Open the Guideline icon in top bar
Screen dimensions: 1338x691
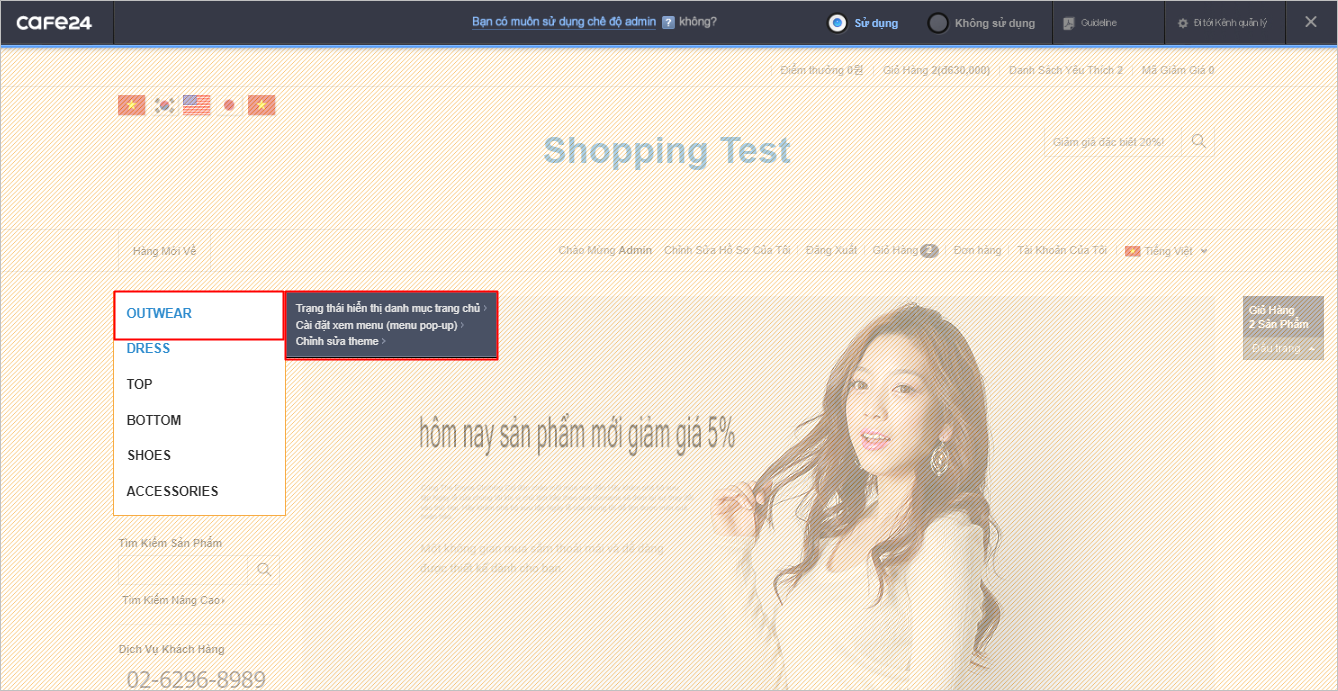[1069, 23]
